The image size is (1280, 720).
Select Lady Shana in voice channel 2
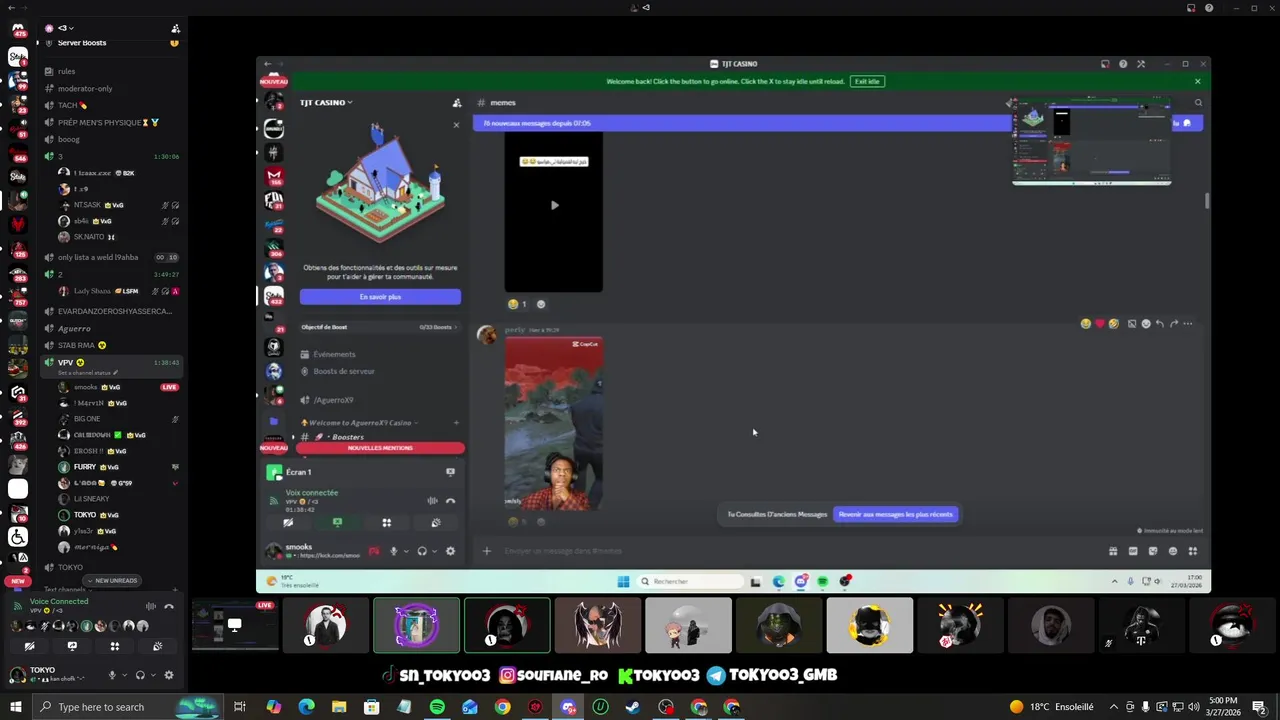[x=118, y=291]
